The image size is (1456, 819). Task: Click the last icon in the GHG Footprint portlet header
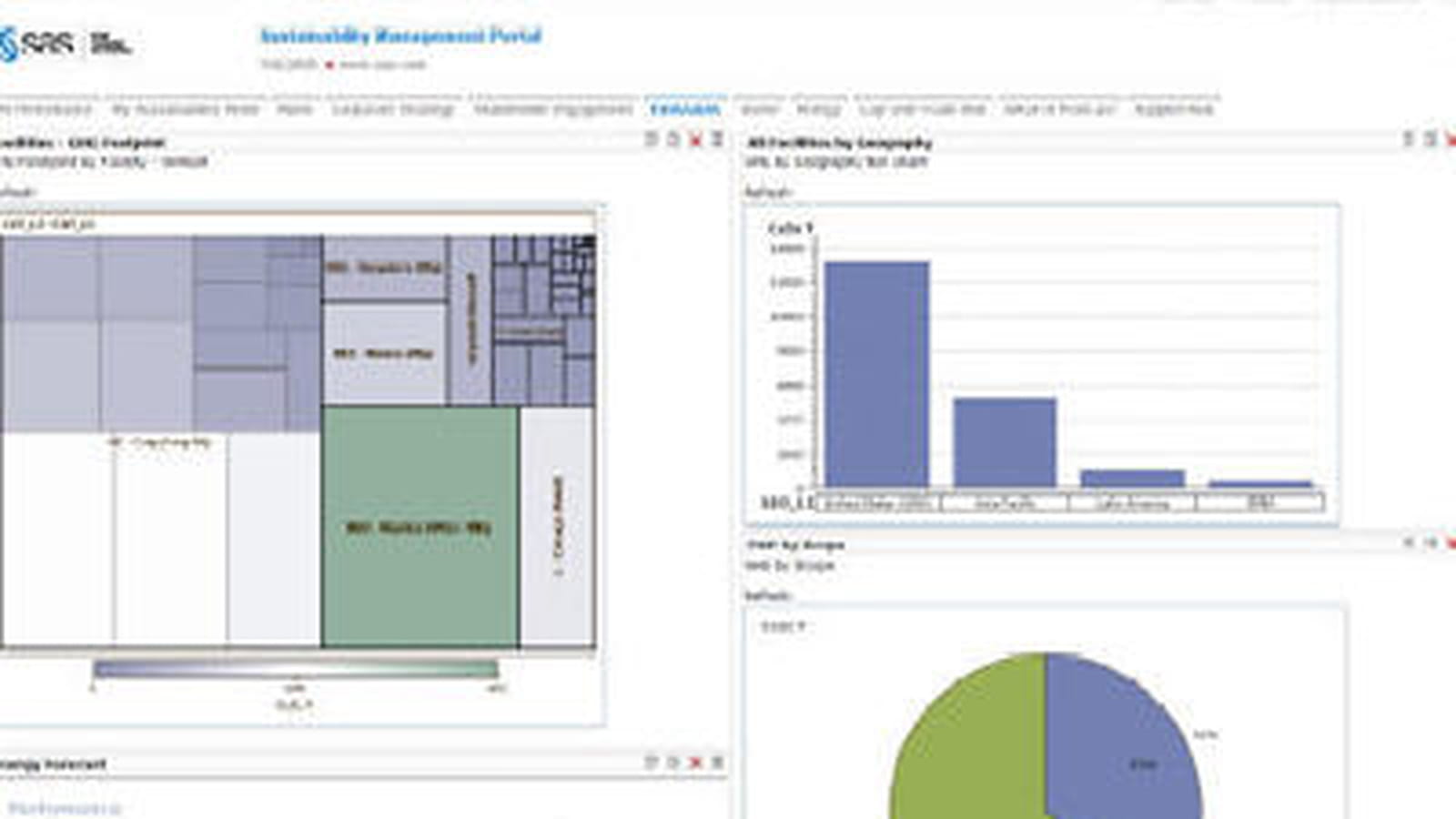717,139
